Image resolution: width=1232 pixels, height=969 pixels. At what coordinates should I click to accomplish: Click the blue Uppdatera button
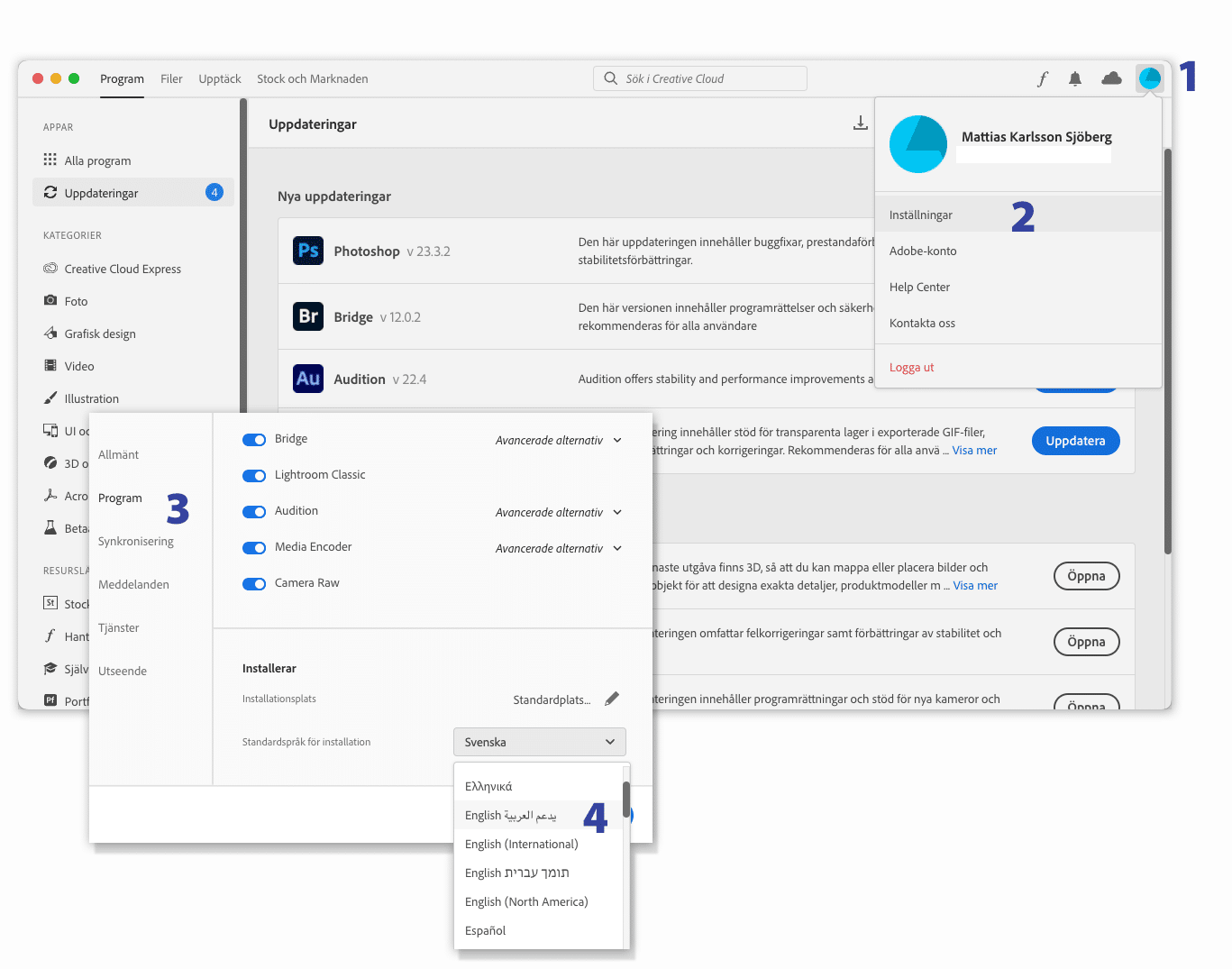tap(1075, 441)
